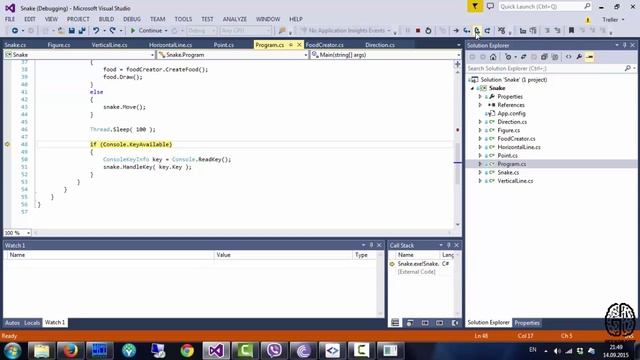Screen dimensions: 640x360
Task: Click the Step Over debug icon
Action: (477, 31)
